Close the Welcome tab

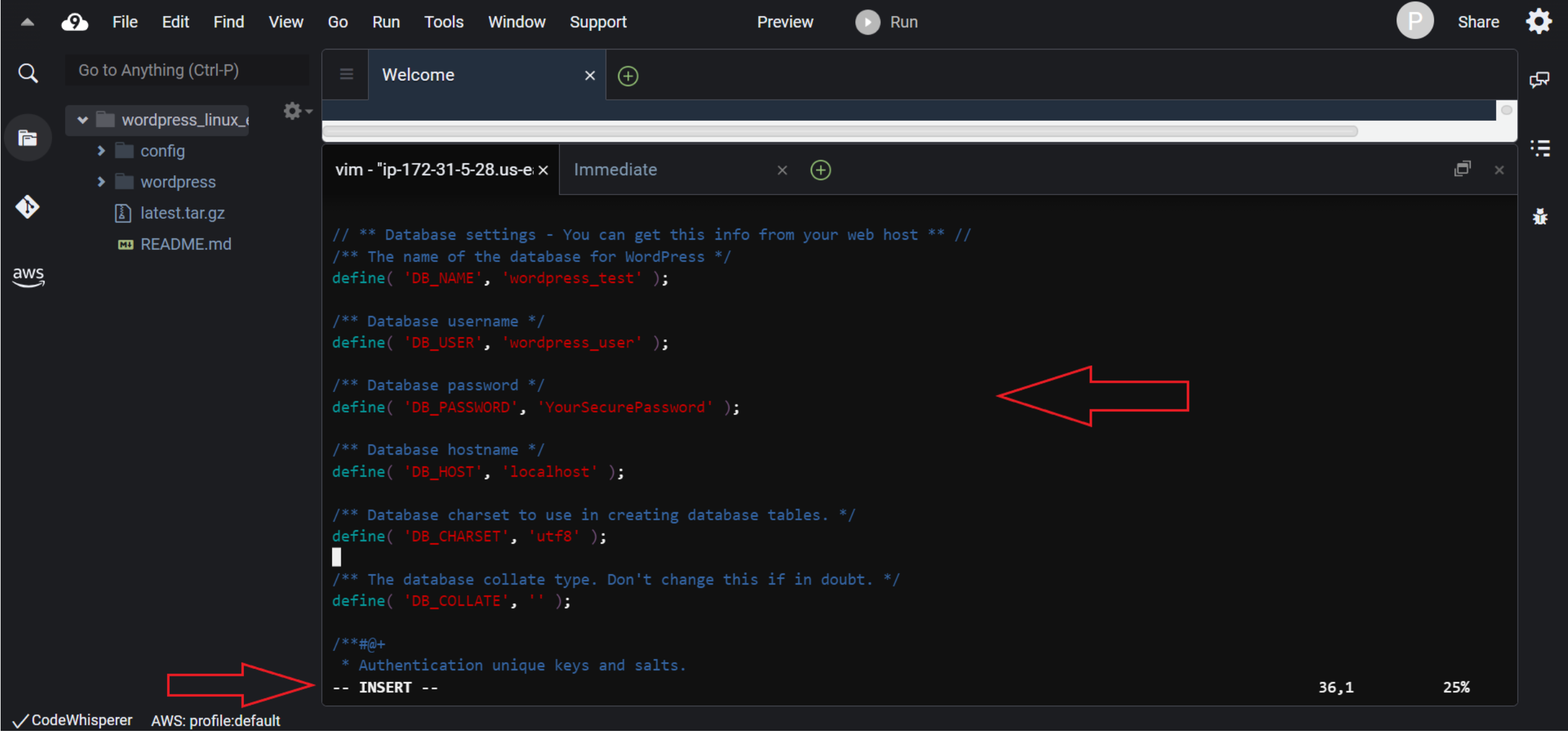pos(590,75)
